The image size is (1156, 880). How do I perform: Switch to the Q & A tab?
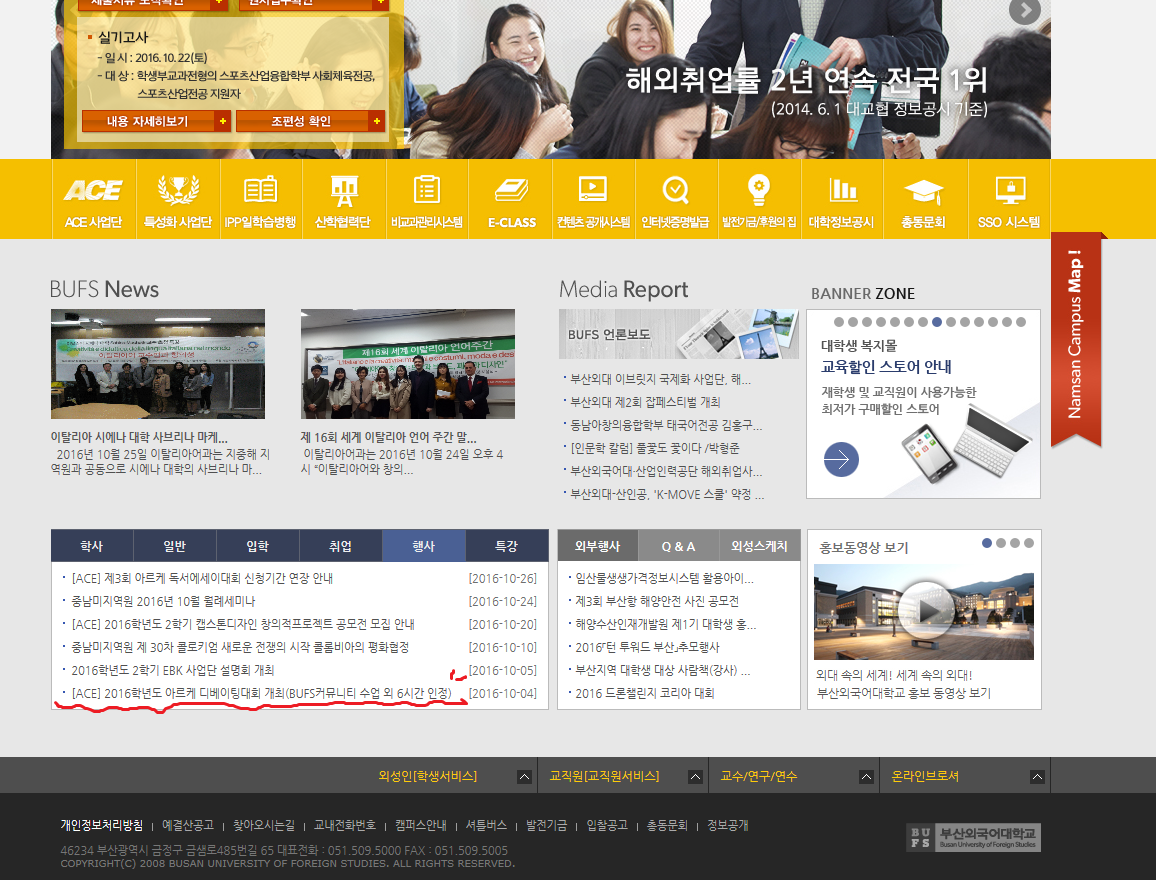(x=678, y=546)
